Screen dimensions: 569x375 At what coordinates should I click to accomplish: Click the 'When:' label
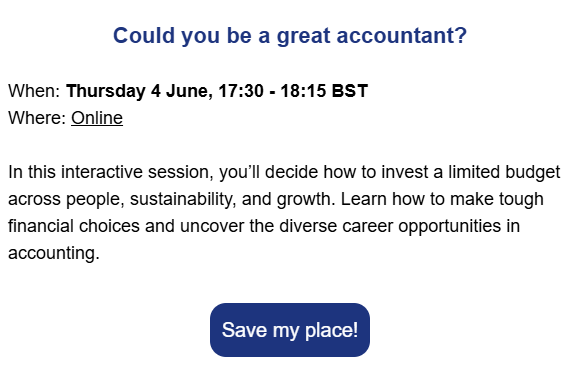tap(34, 91)
